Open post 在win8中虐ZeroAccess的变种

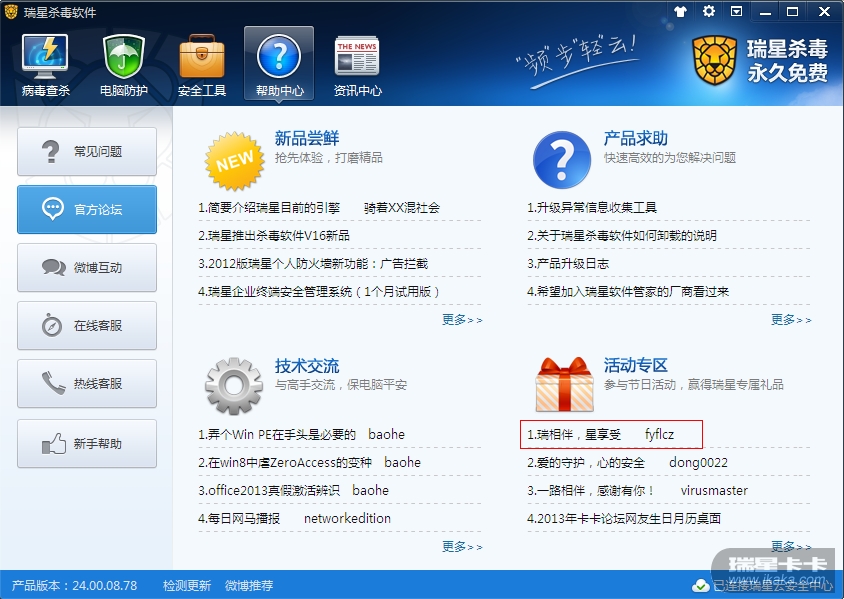[x=285, y=462]
